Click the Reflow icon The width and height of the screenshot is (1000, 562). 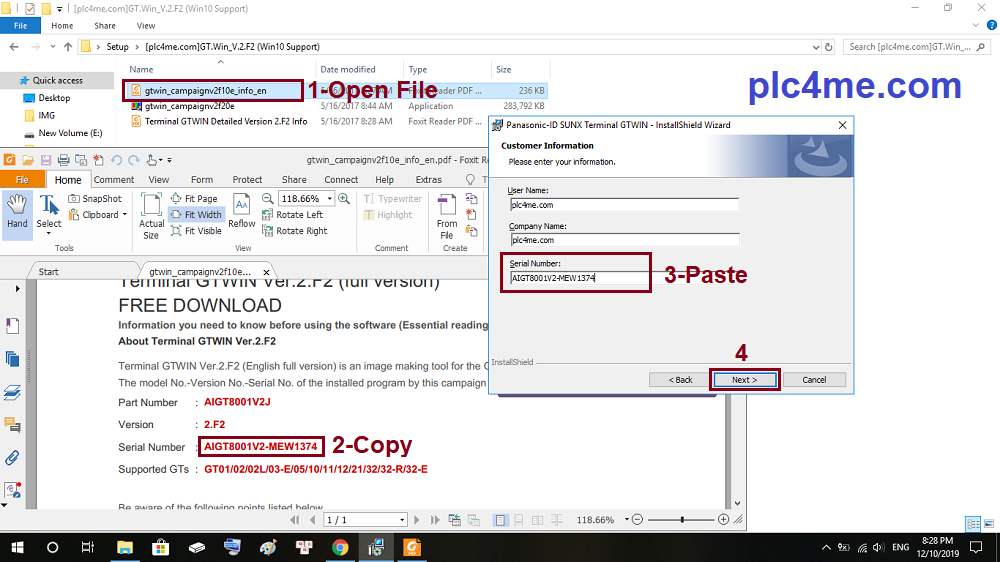pos(242,211)
